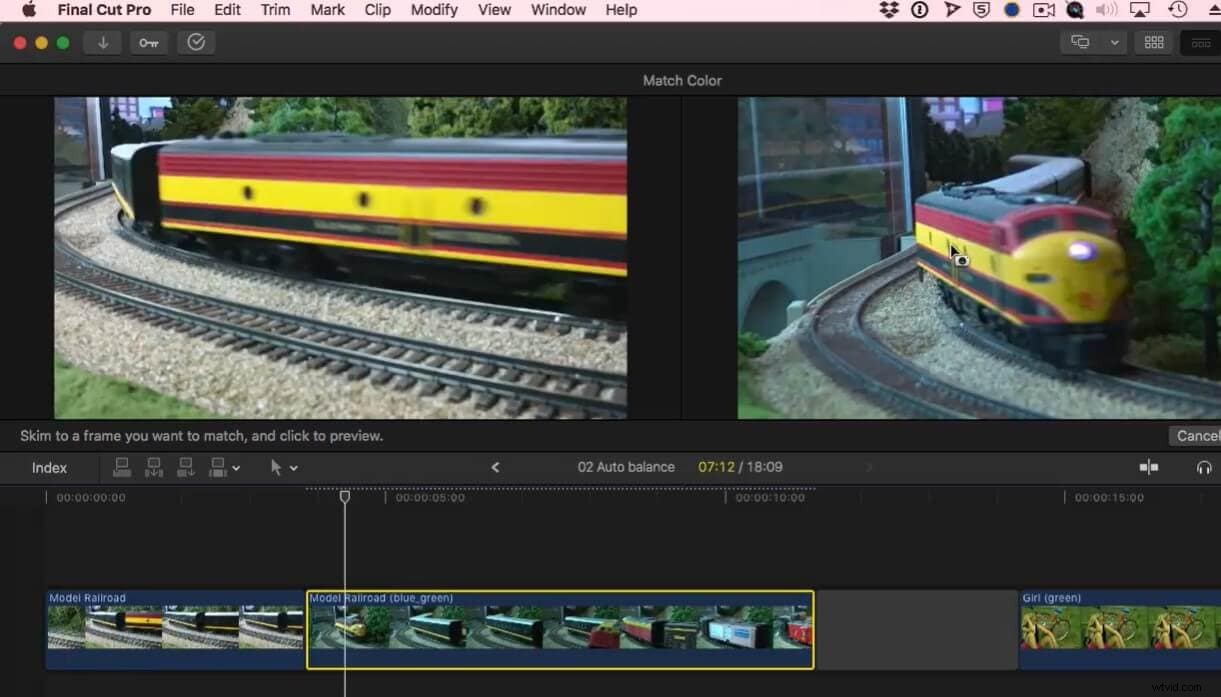The height and width of the screenshot is (697, 1221).
Task: Open the Modify menu
Action: click(x=434, y=10)
